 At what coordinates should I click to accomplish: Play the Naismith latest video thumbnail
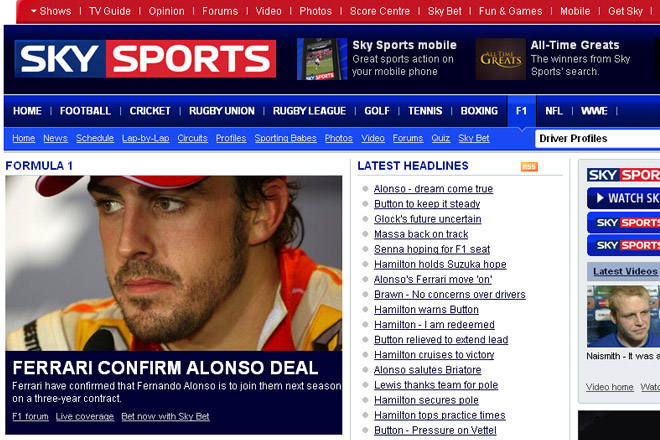[620, 316]
